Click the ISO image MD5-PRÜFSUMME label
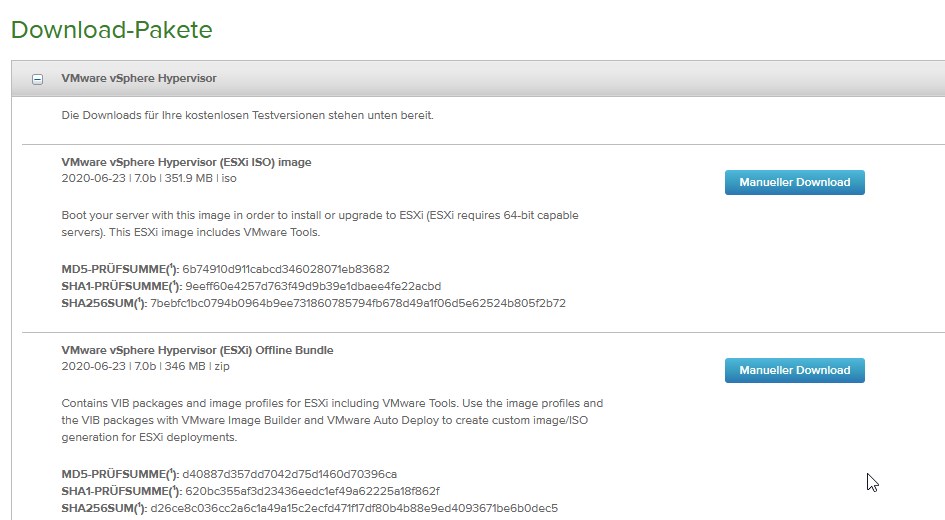Image resolution: width=945 pixels, height=520 pixels. 118,269
